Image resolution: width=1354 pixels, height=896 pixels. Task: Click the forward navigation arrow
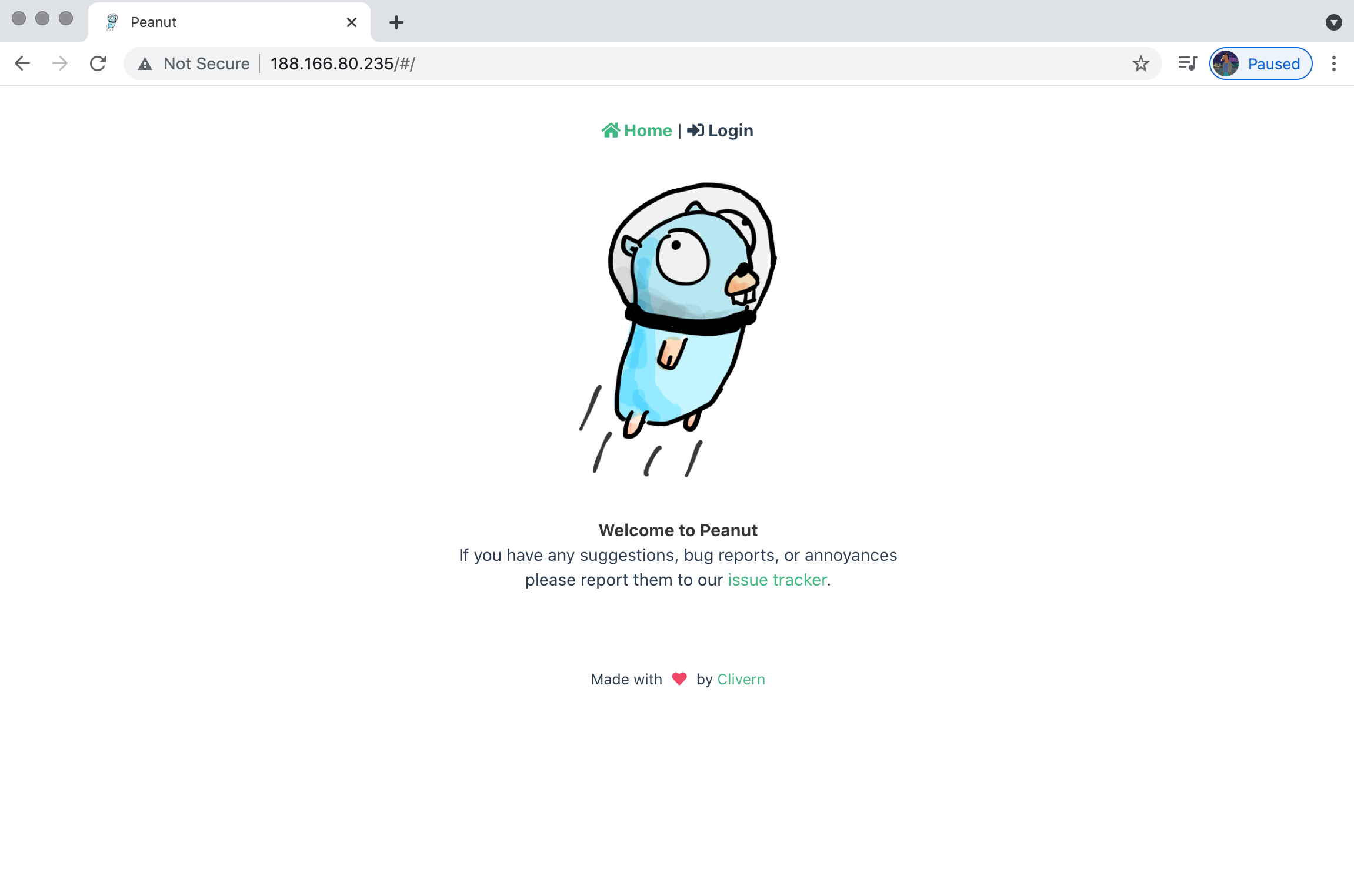[x=60, y=63]
